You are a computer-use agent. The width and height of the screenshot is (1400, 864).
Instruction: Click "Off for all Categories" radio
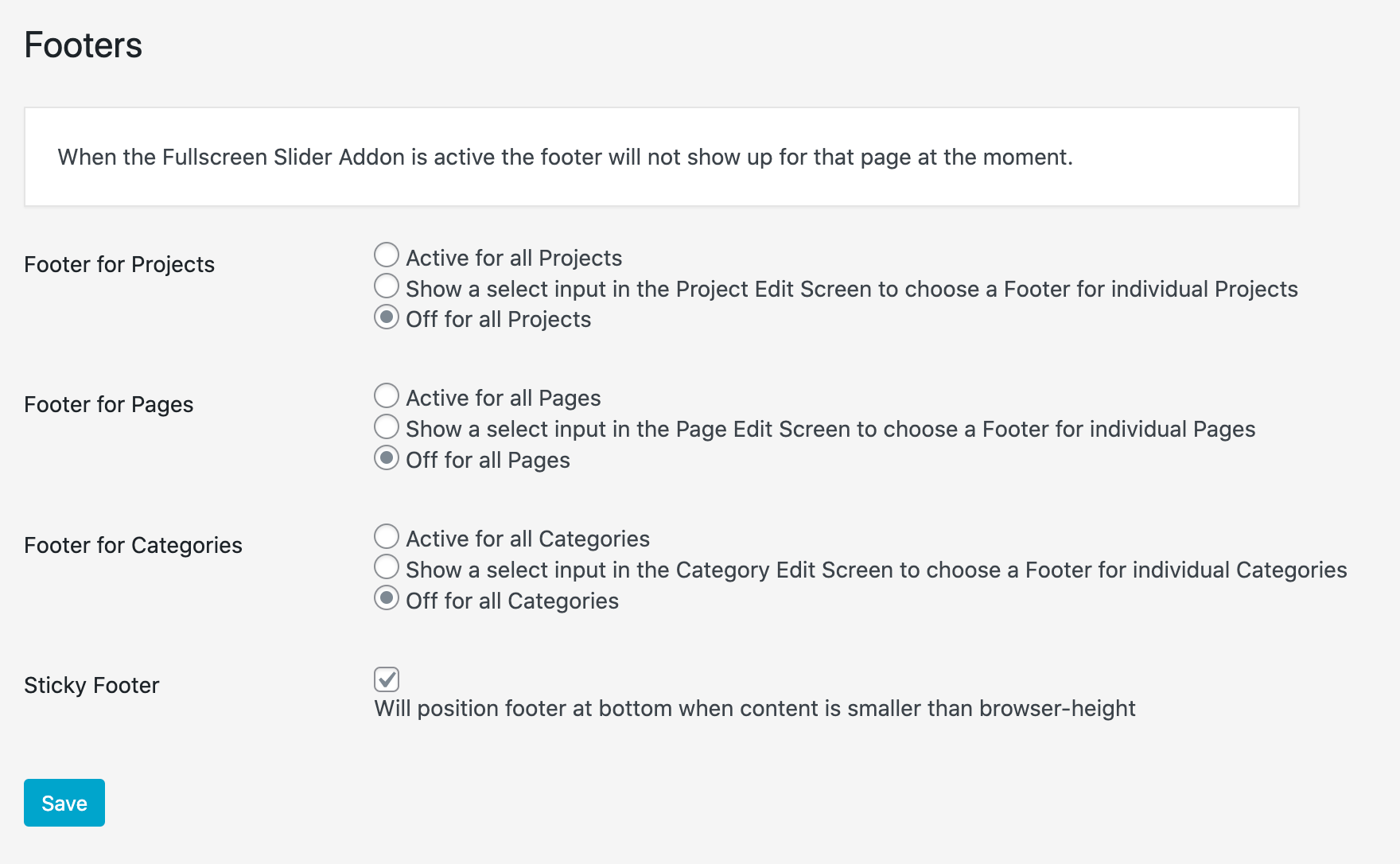387,597
